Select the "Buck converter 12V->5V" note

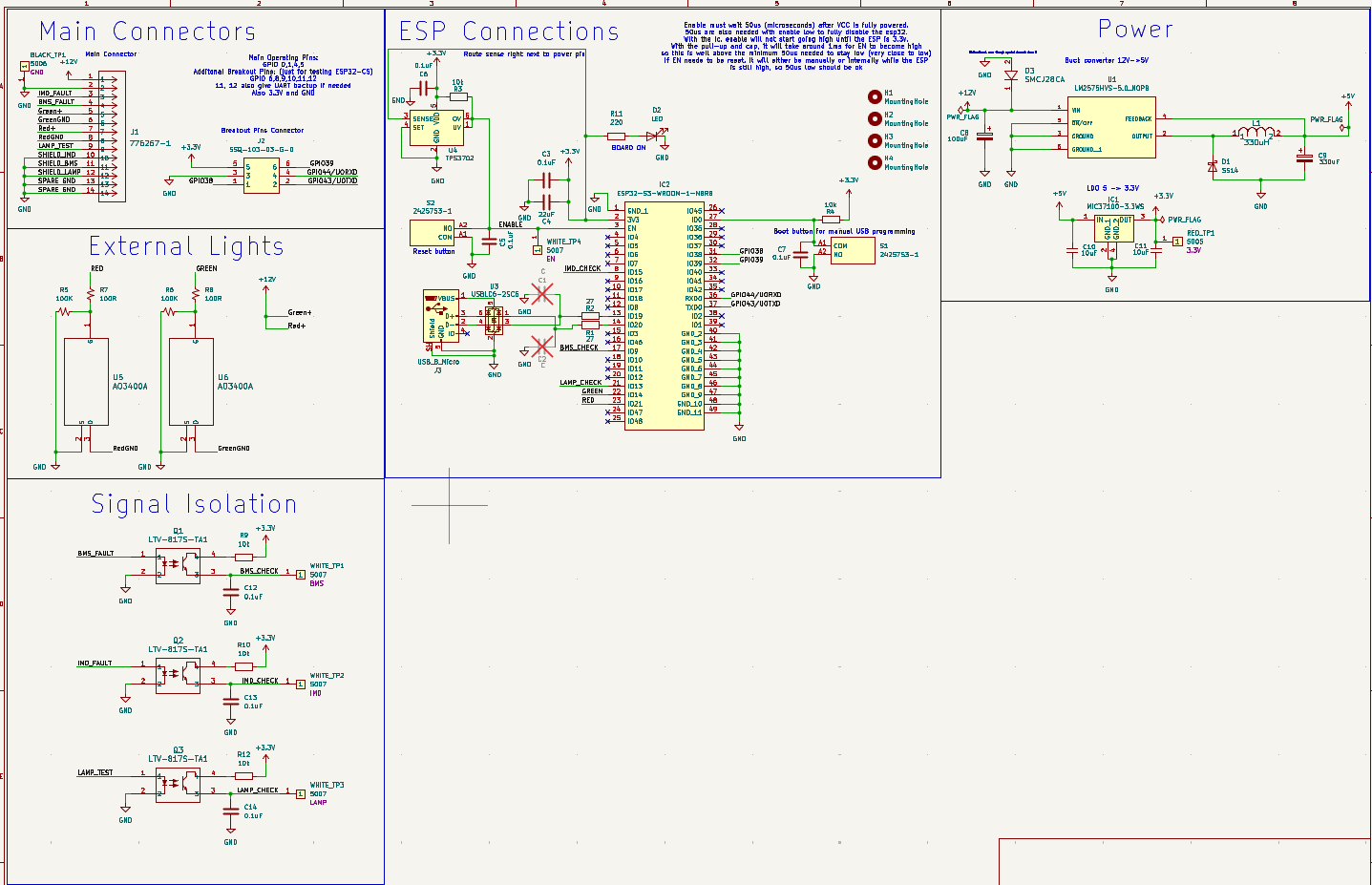1107,60
